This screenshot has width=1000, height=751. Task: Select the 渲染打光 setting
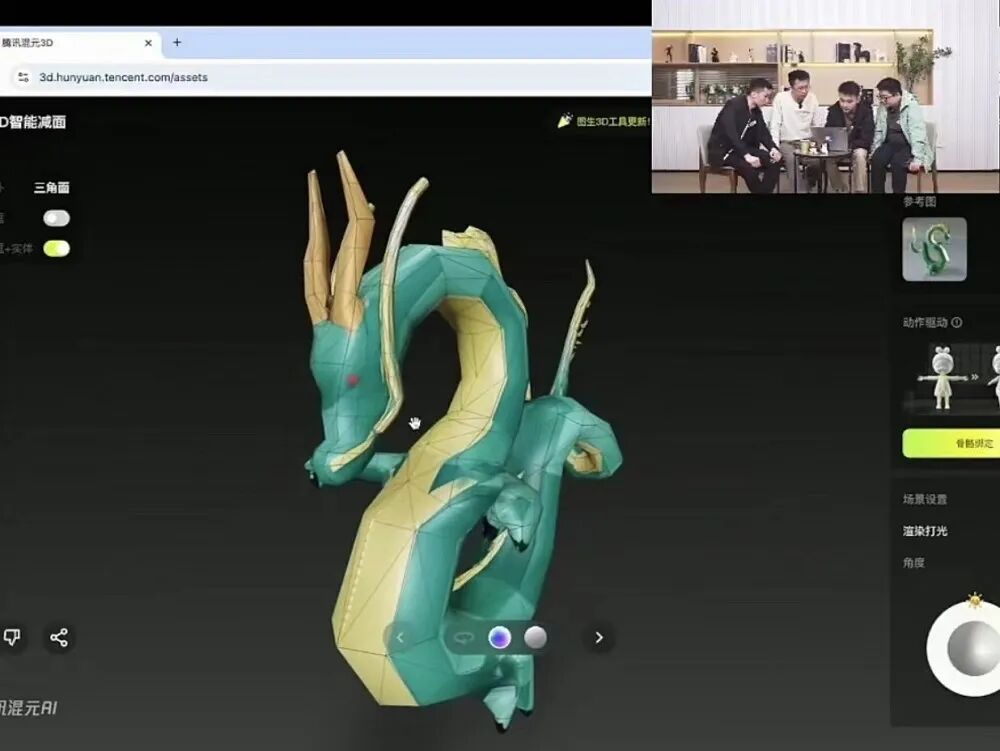(x=925, y=530)
